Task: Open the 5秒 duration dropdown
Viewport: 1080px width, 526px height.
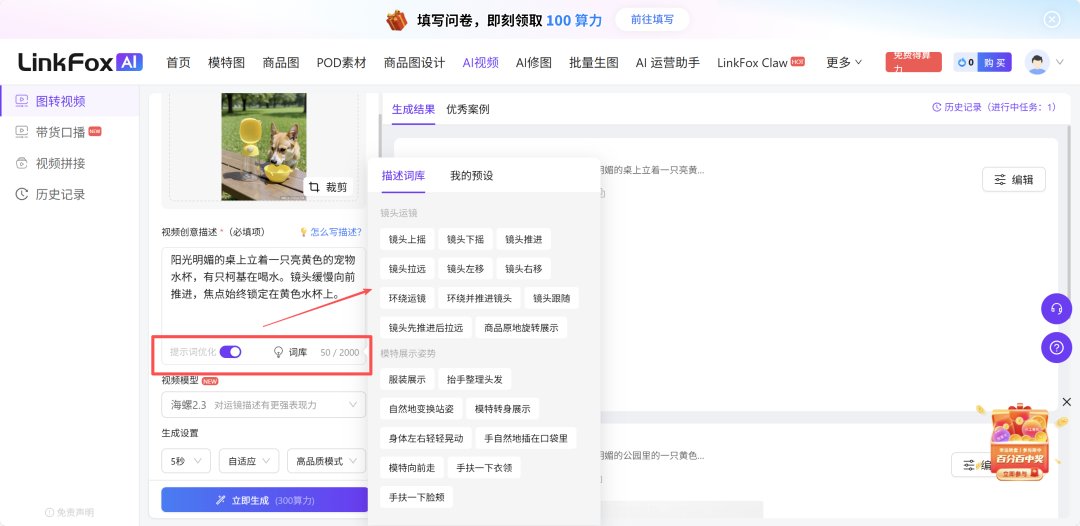Action: coord(186,461)
